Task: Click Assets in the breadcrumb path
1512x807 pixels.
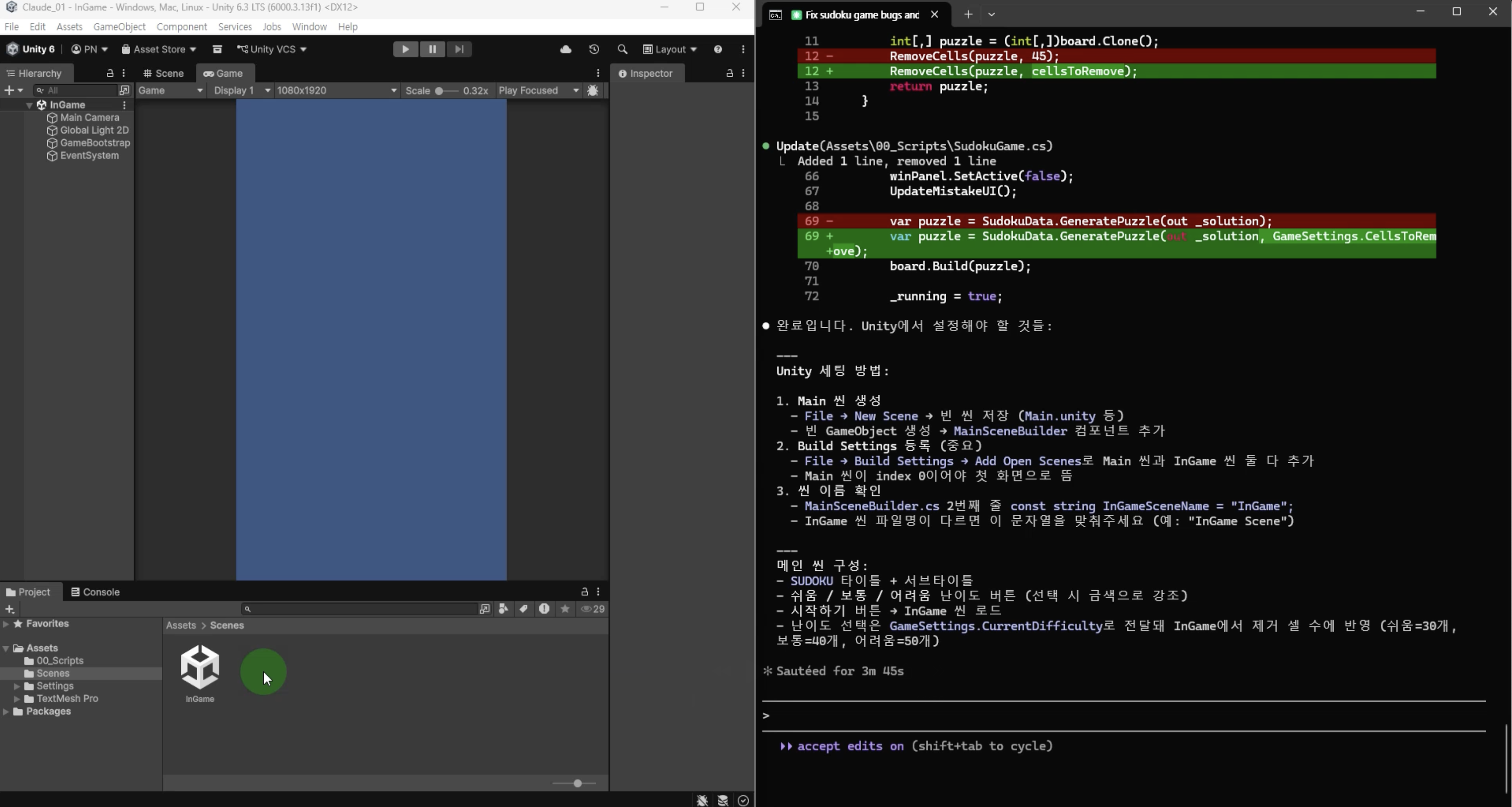Action: point(181,625)
